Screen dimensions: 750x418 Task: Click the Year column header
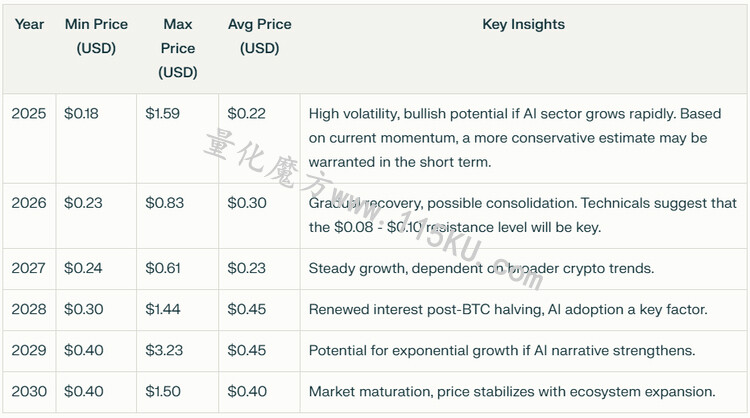tap(29, 24)
